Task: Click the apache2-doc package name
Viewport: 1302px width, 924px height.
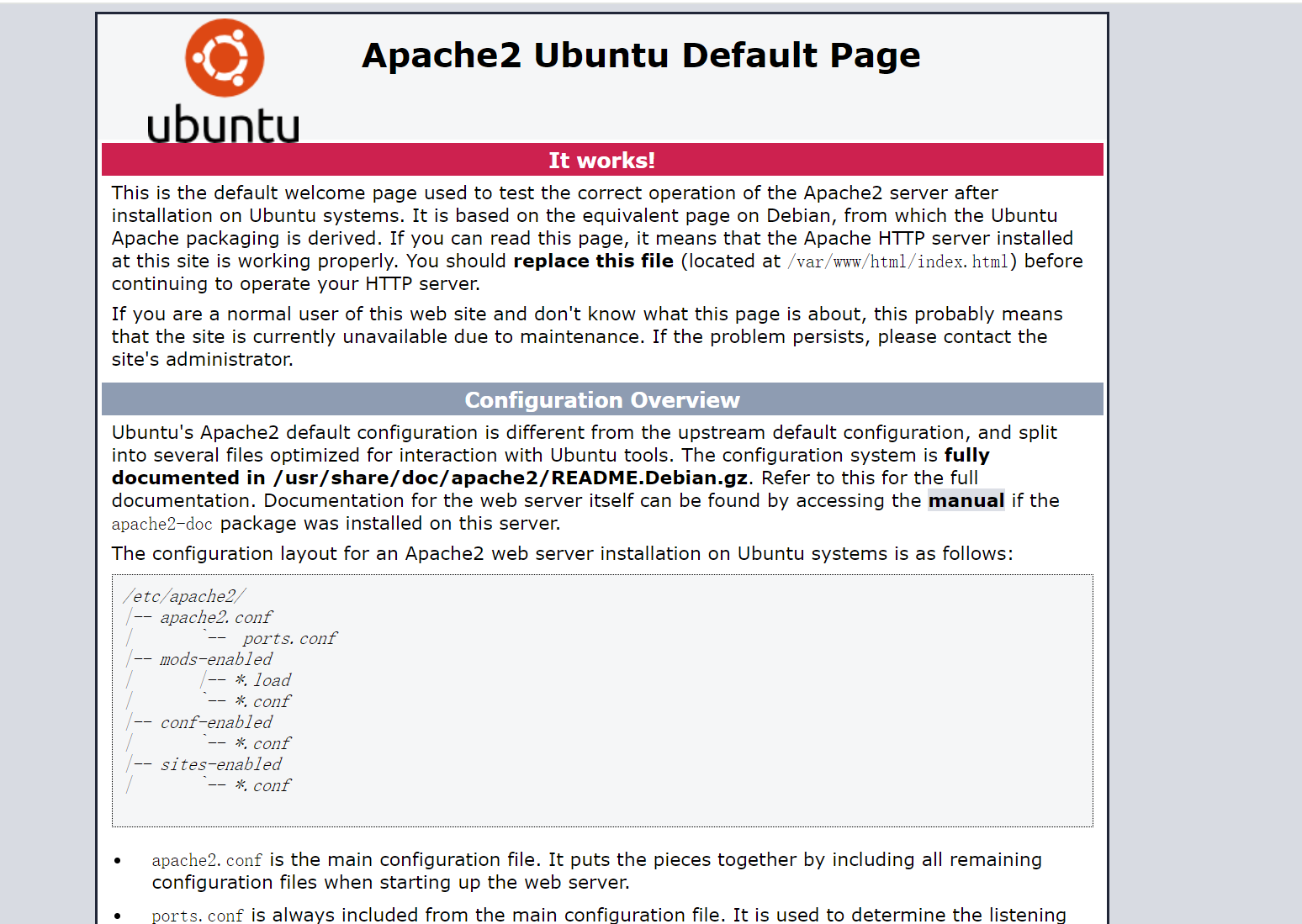Action: pyautogui.click(x=161, y=525)
